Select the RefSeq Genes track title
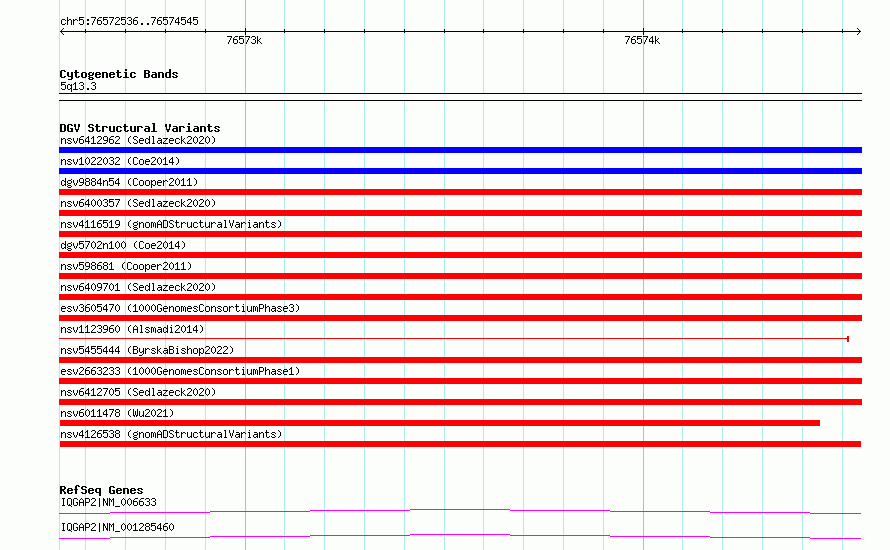This screenshot has width=890, height=550. pyautogui.click(x=101, y=490)
